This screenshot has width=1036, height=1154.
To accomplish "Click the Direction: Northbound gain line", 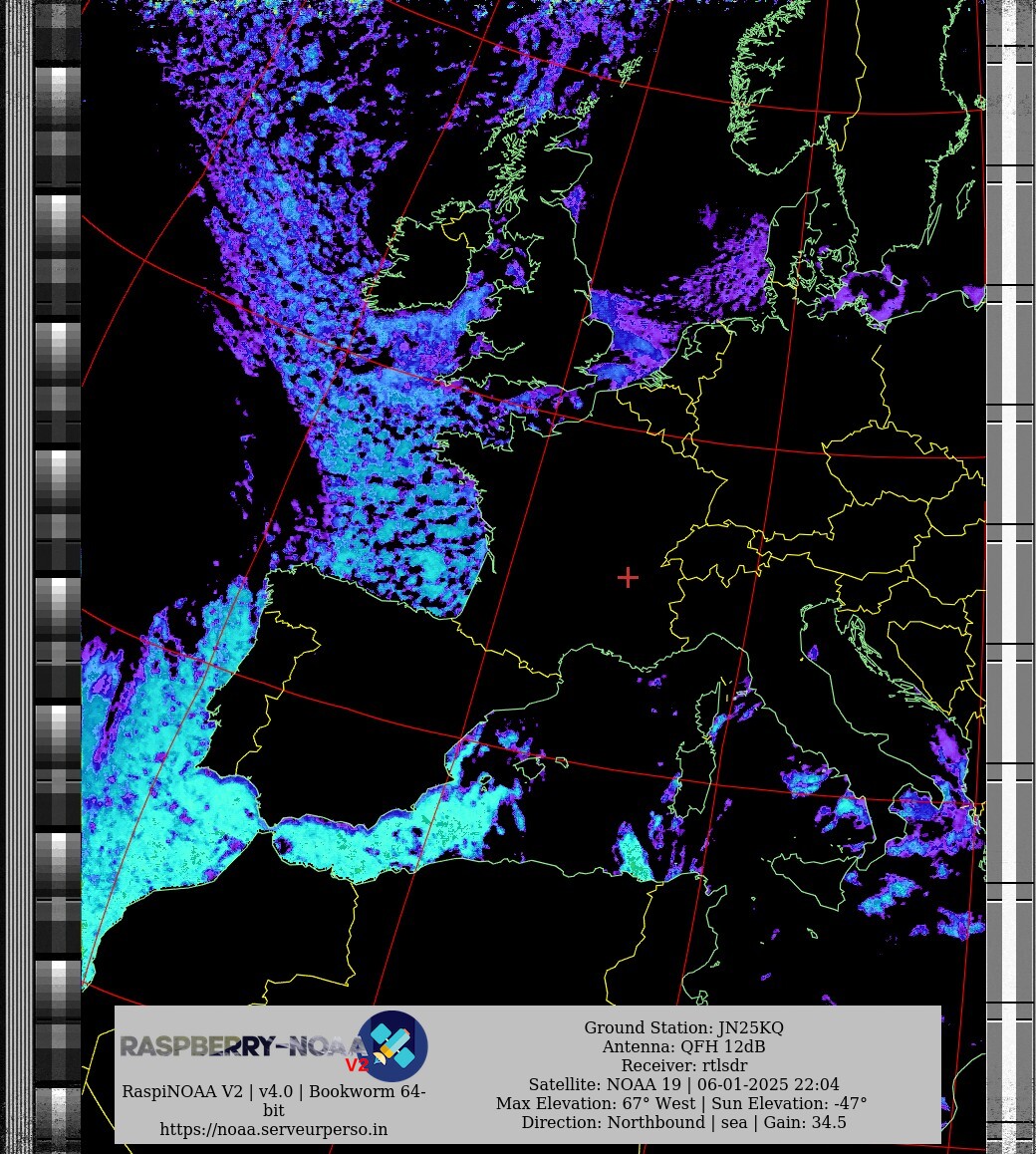I will (x=683, y=1122).
